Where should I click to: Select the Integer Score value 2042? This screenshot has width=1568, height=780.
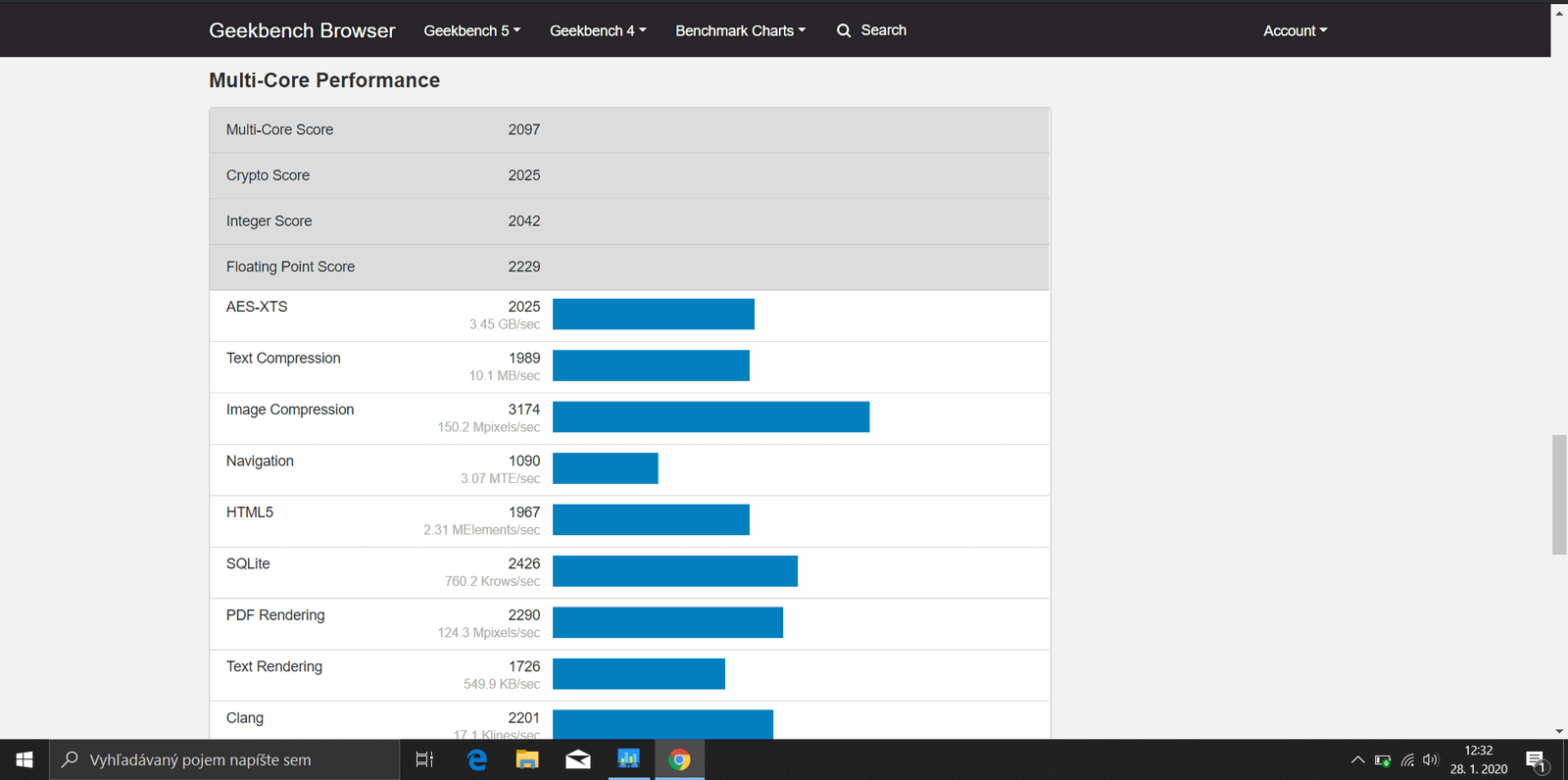[523, 220]
